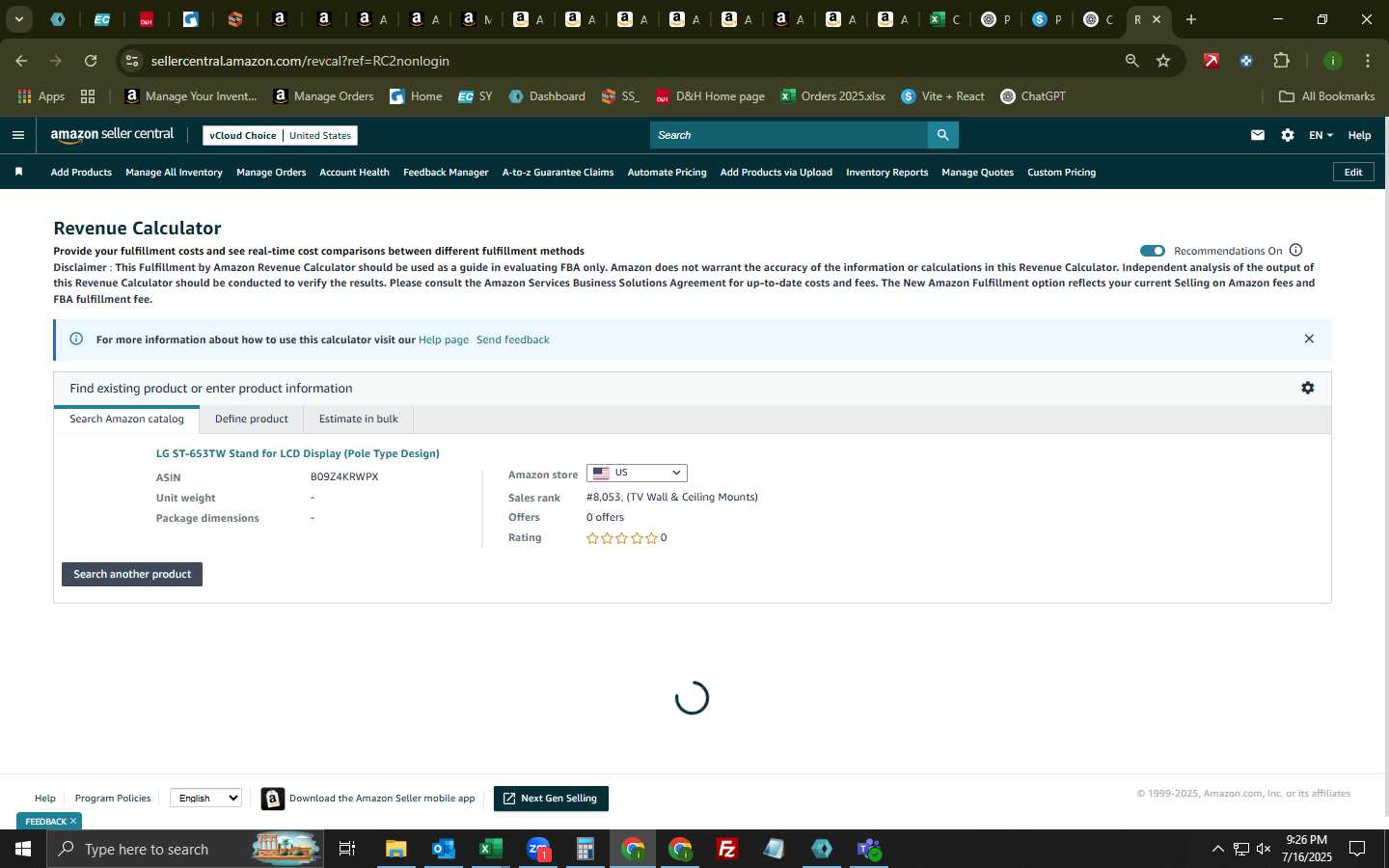This screenshot has height=868, width=1389.
Task: Open the LG ST-653TW product link
Action: (x=298, y=453)
